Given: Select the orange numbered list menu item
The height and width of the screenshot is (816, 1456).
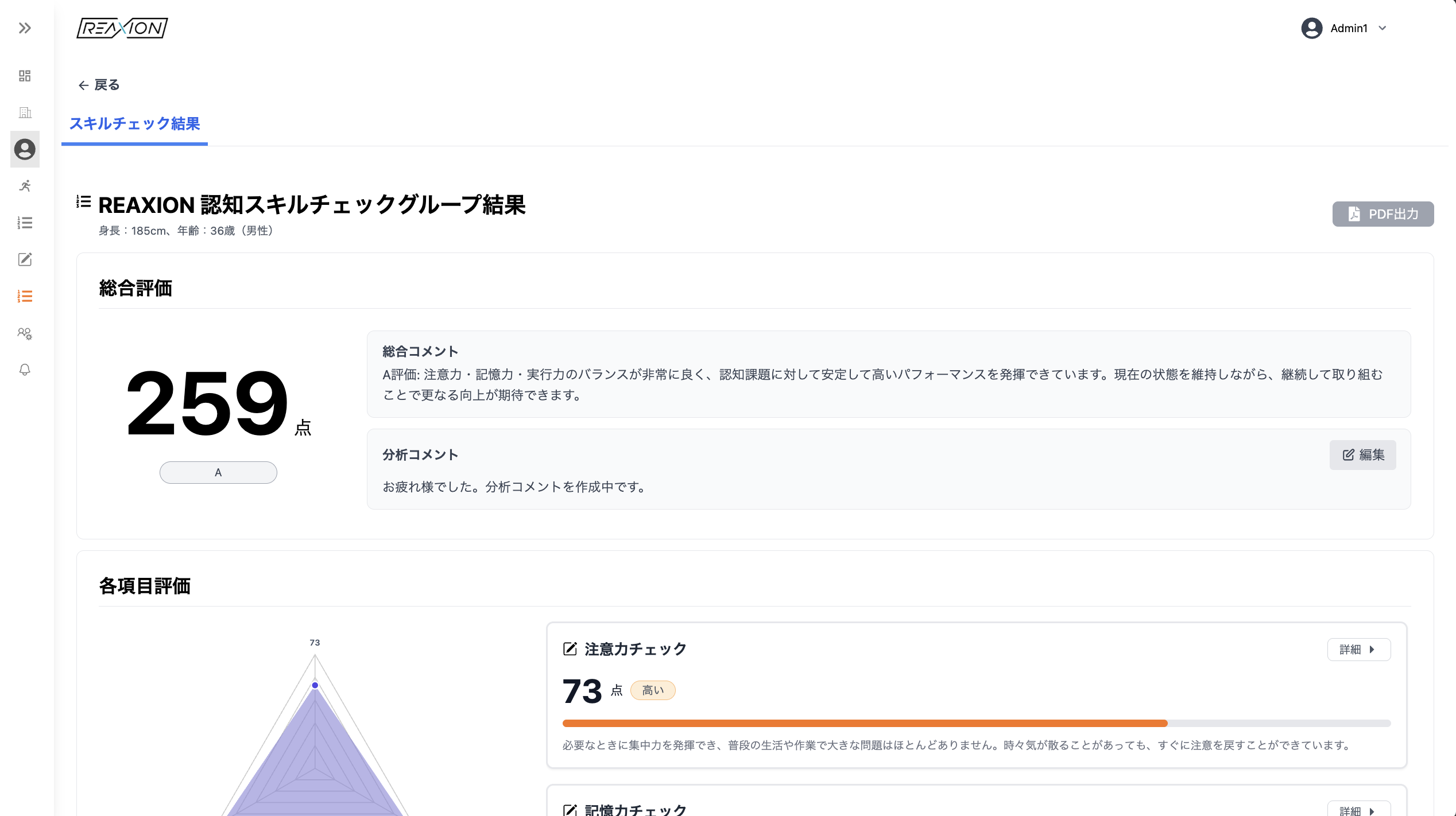Looking at the screenshot, I should [x=24, y=296].
